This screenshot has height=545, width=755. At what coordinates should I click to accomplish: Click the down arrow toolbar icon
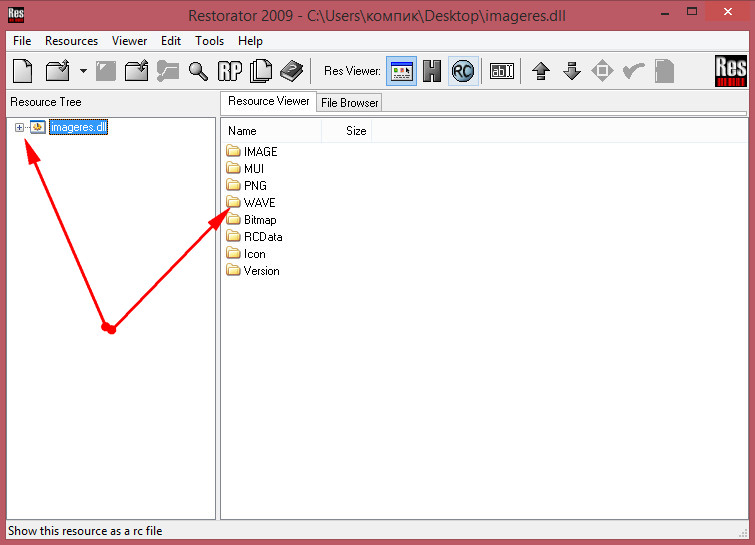point(572,71)
